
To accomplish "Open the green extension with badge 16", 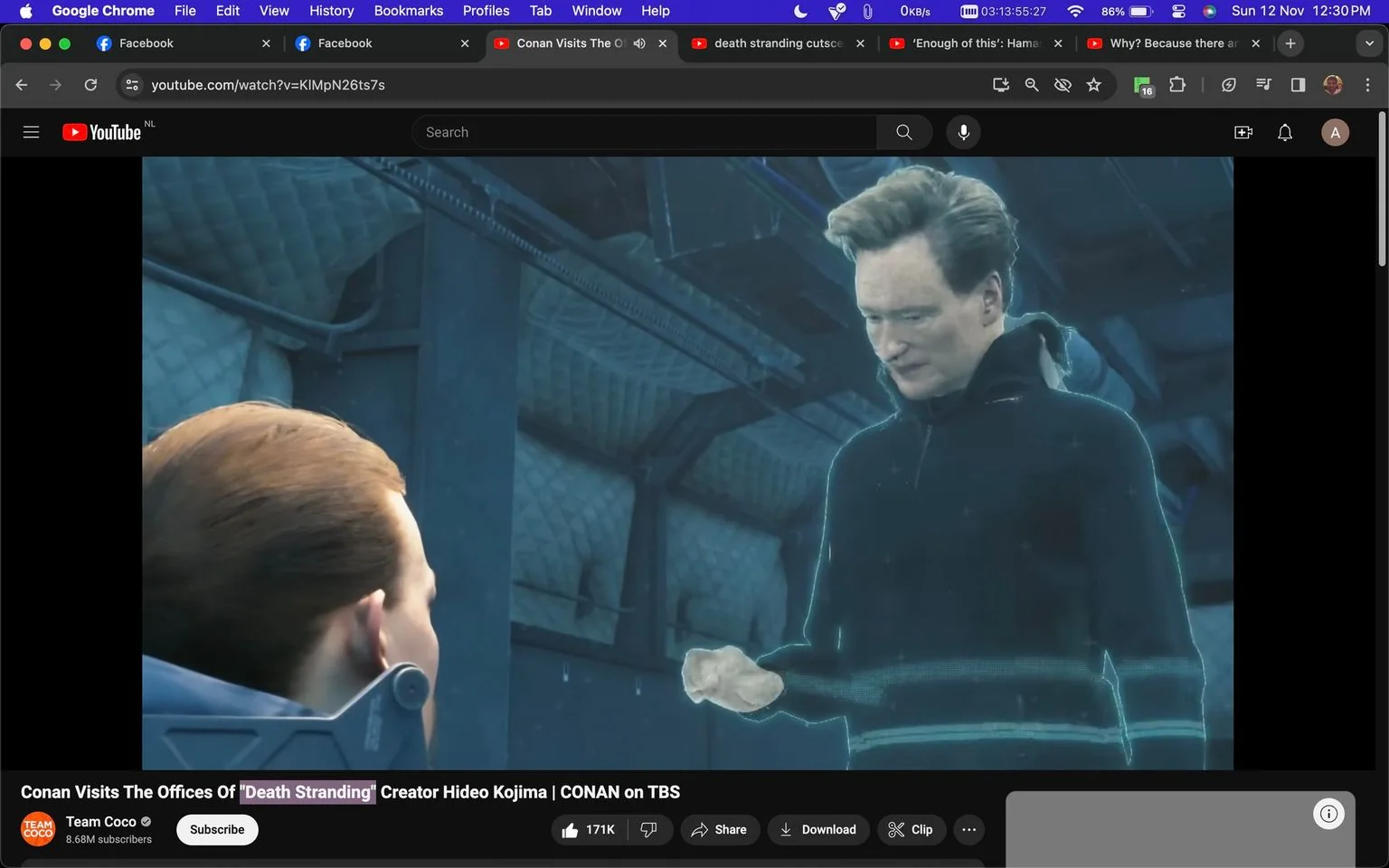I will tap(1143, 86).
